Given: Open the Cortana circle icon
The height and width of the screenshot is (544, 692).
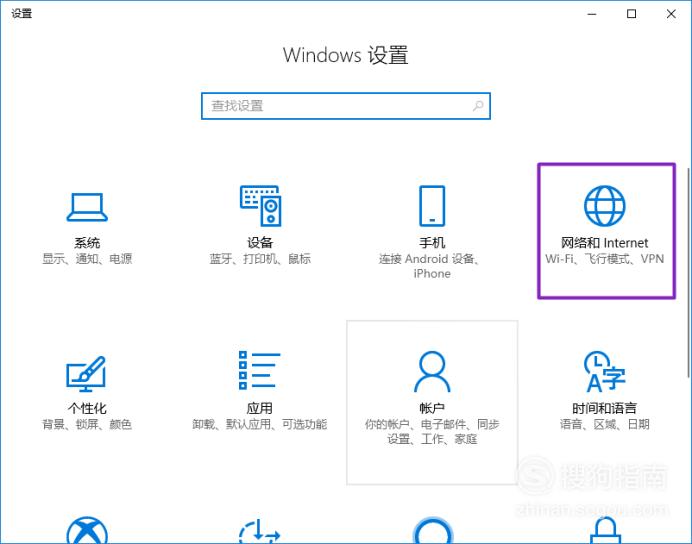Looking at the screenshot, I should coord(432,530).
